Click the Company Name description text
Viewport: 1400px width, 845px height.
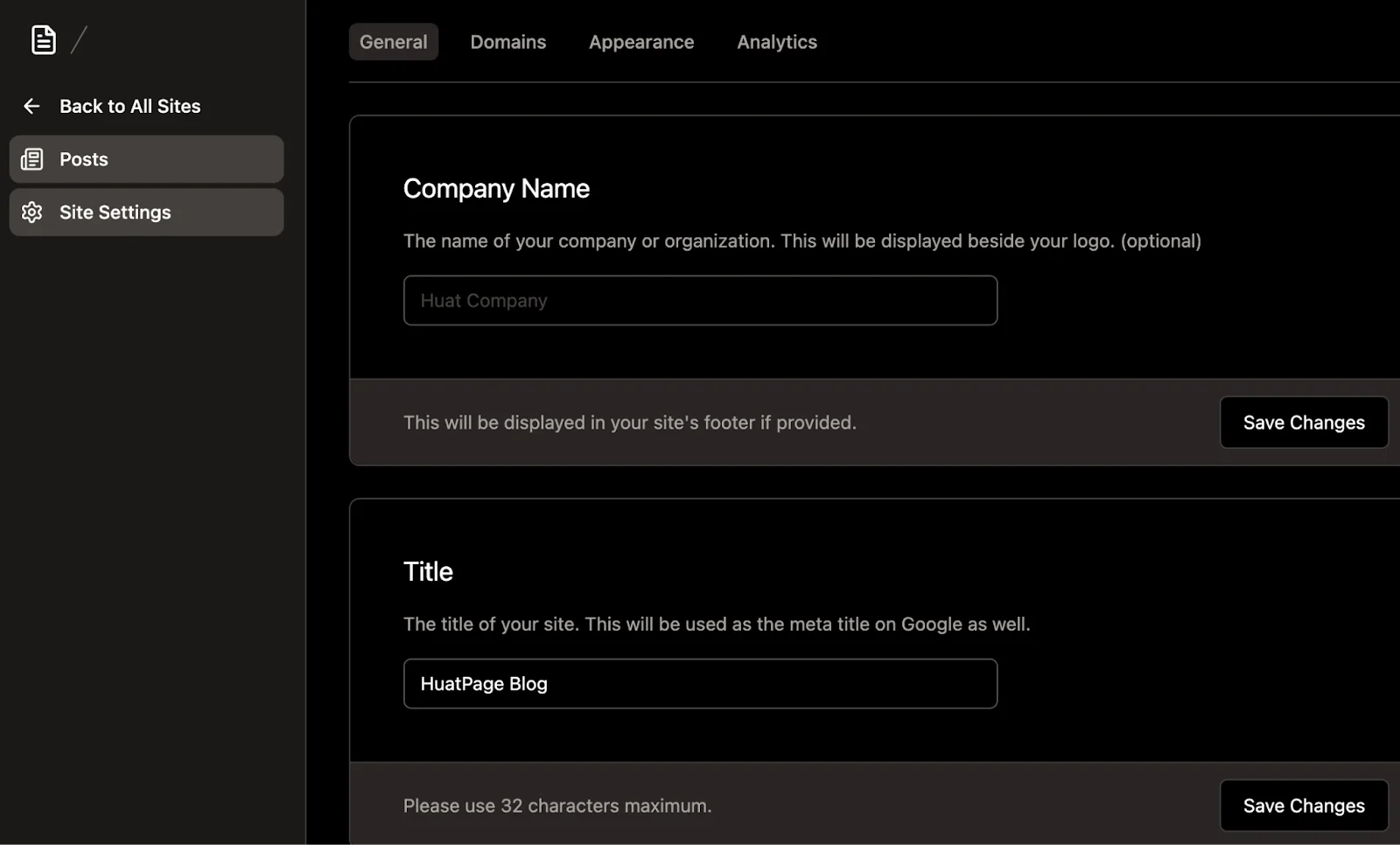pos(801,241)
